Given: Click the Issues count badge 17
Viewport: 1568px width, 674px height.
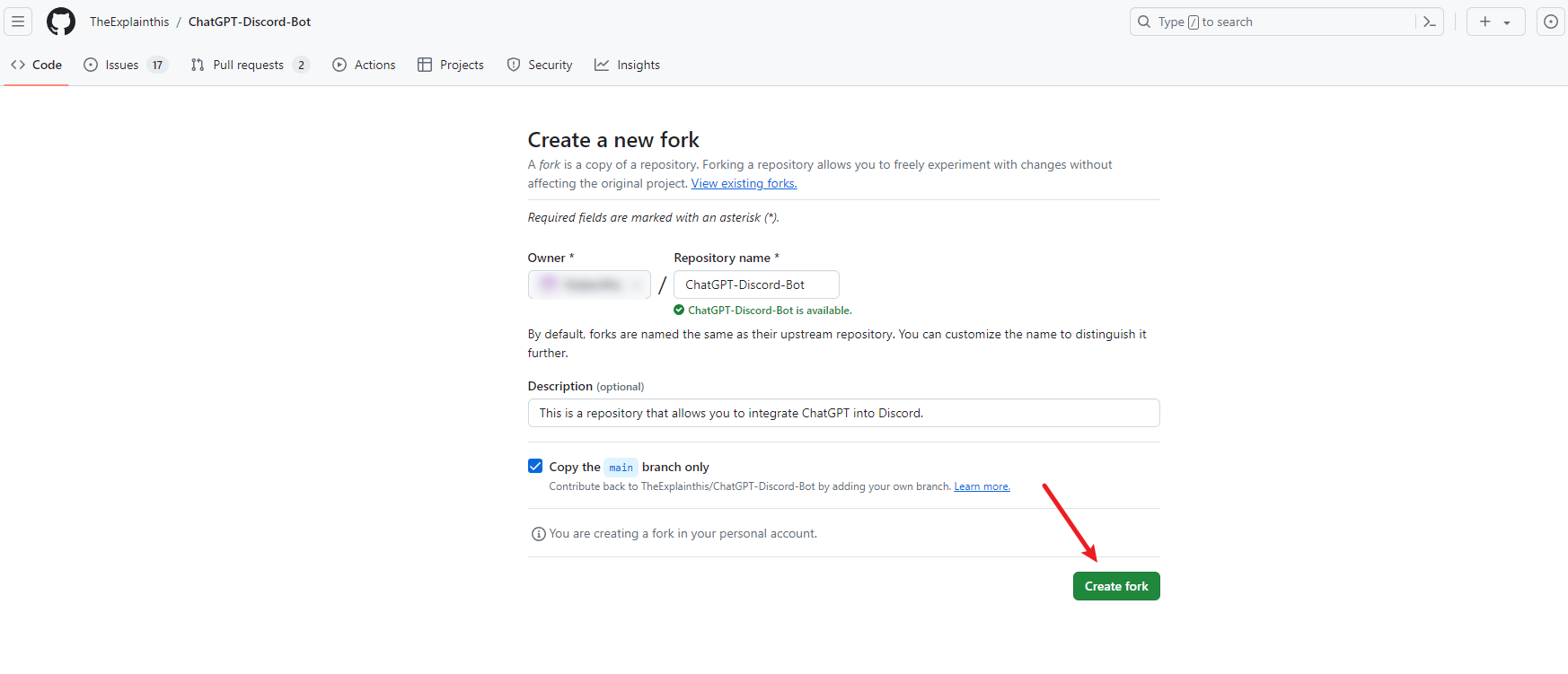Looking at the screenshot, I should 157,65.
